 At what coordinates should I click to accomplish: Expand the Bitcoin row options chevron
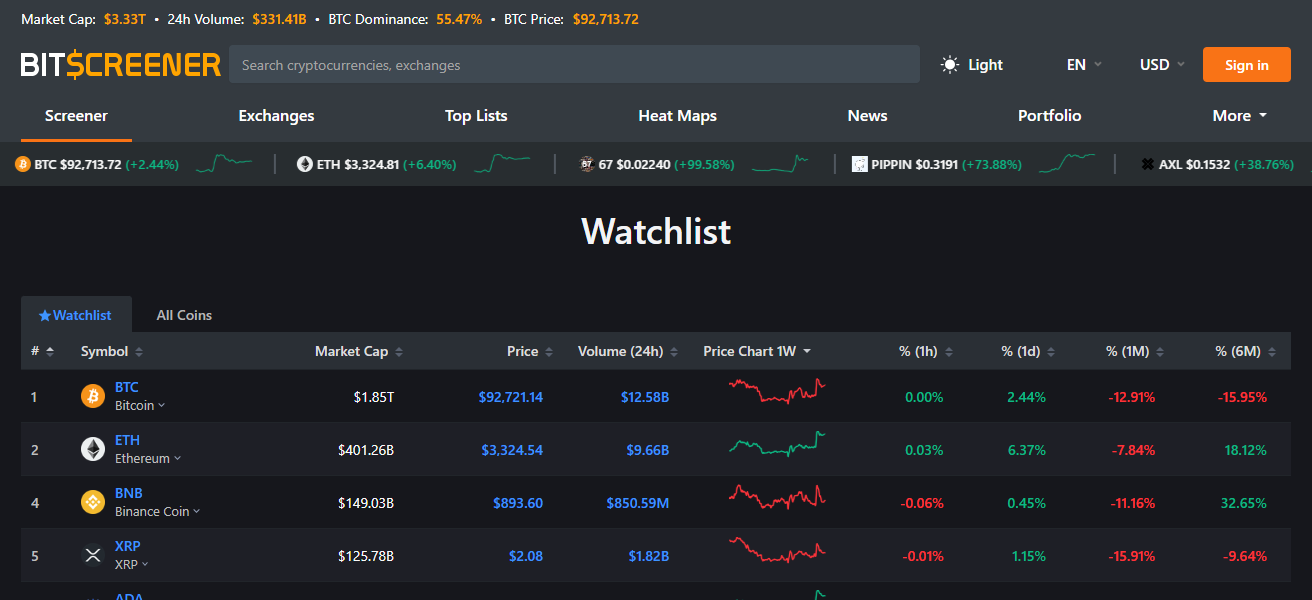[x=162, y=405]
